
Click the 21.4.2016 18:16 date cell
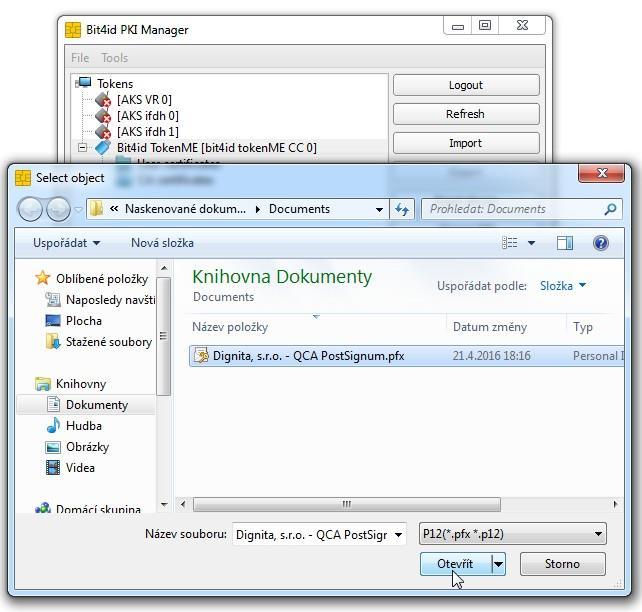pyautogui.click(x=491, y=356)
